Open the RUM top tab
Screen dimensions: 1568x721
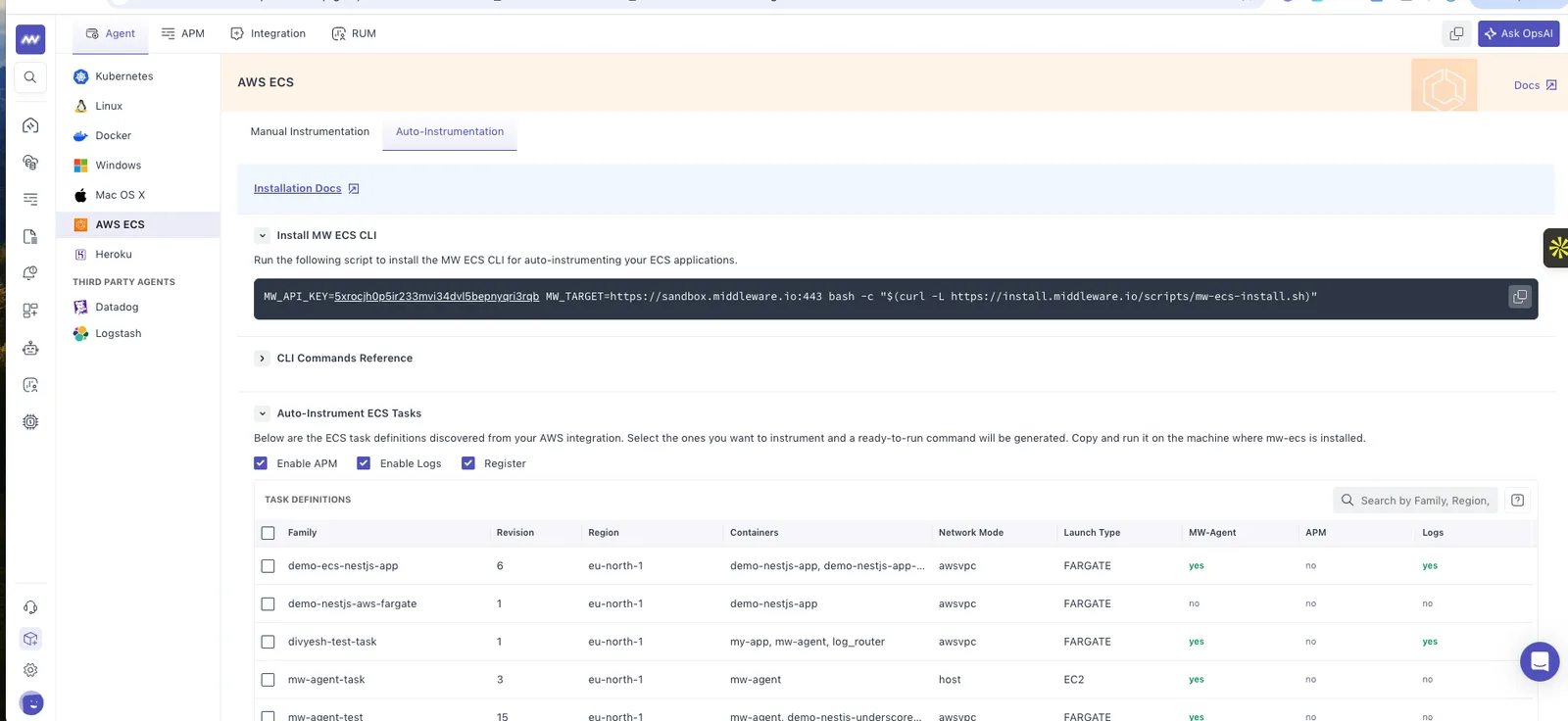[354, 34]
